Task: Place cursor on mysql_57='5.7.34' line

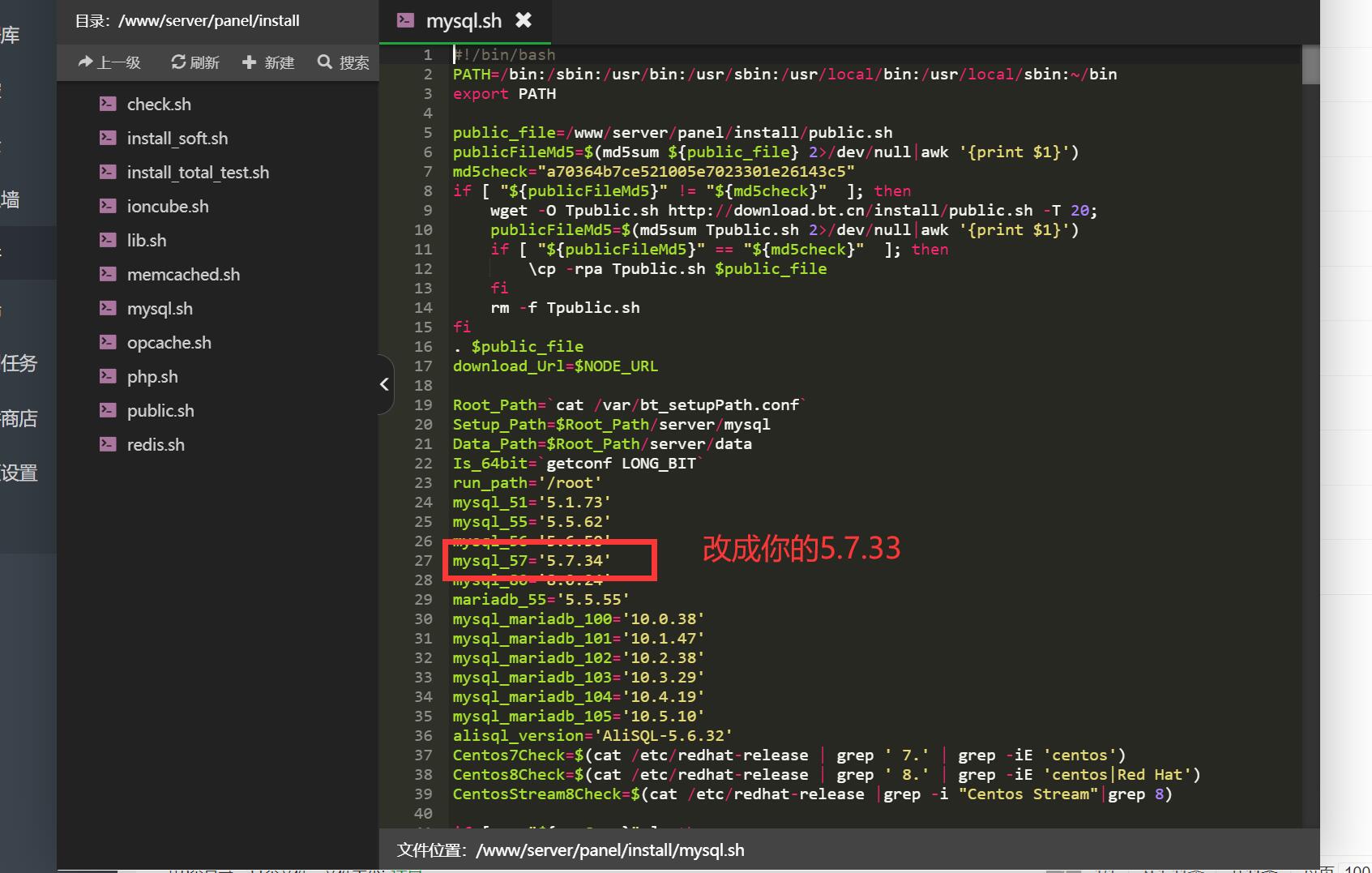Action: 532,561
